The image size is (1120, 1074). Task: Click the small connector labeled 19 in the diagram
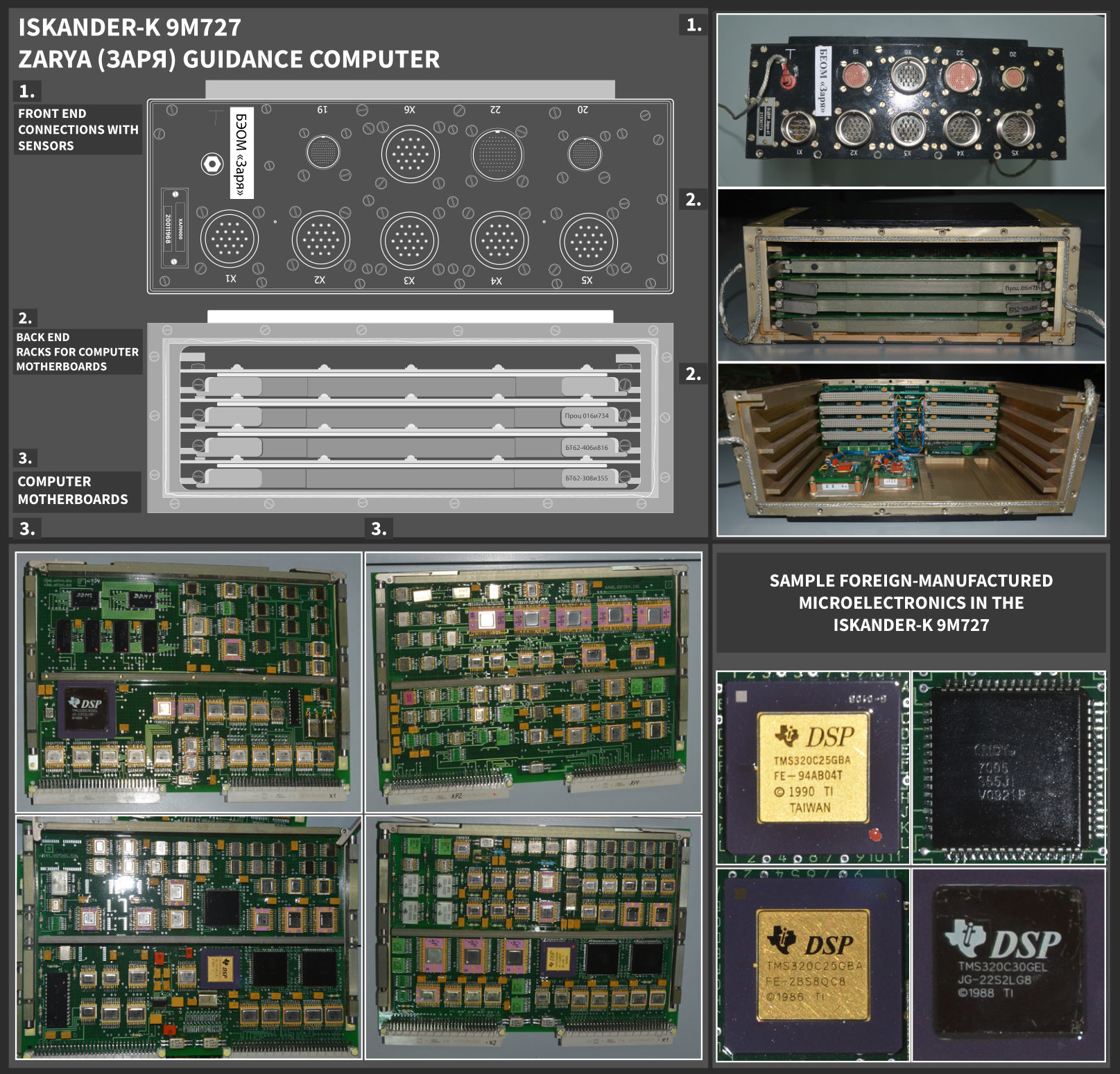pyautogui.click(x=322, y=153)
